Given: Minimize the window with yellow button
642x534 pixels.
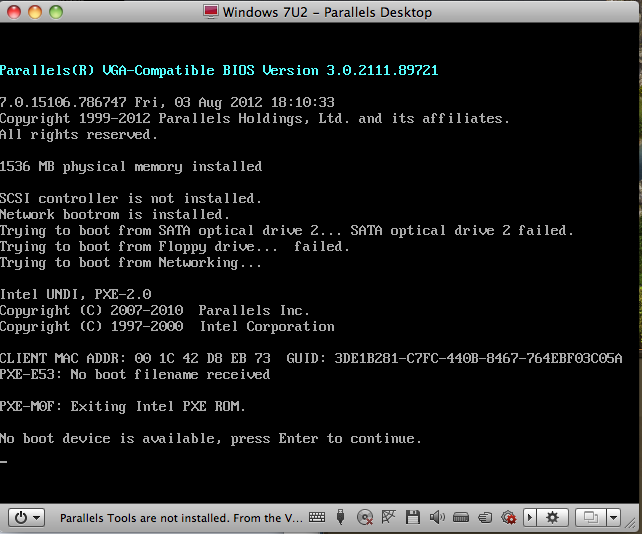Looking at the screenshot, I should pos(35,12).
